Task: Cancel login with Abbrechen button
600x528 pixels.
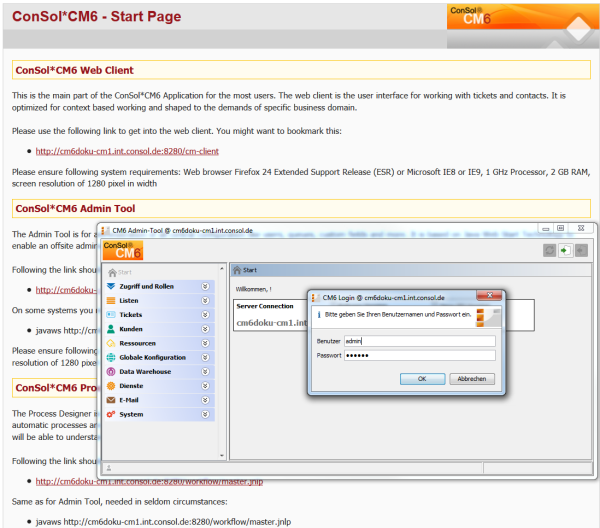Action: [472, 378]
